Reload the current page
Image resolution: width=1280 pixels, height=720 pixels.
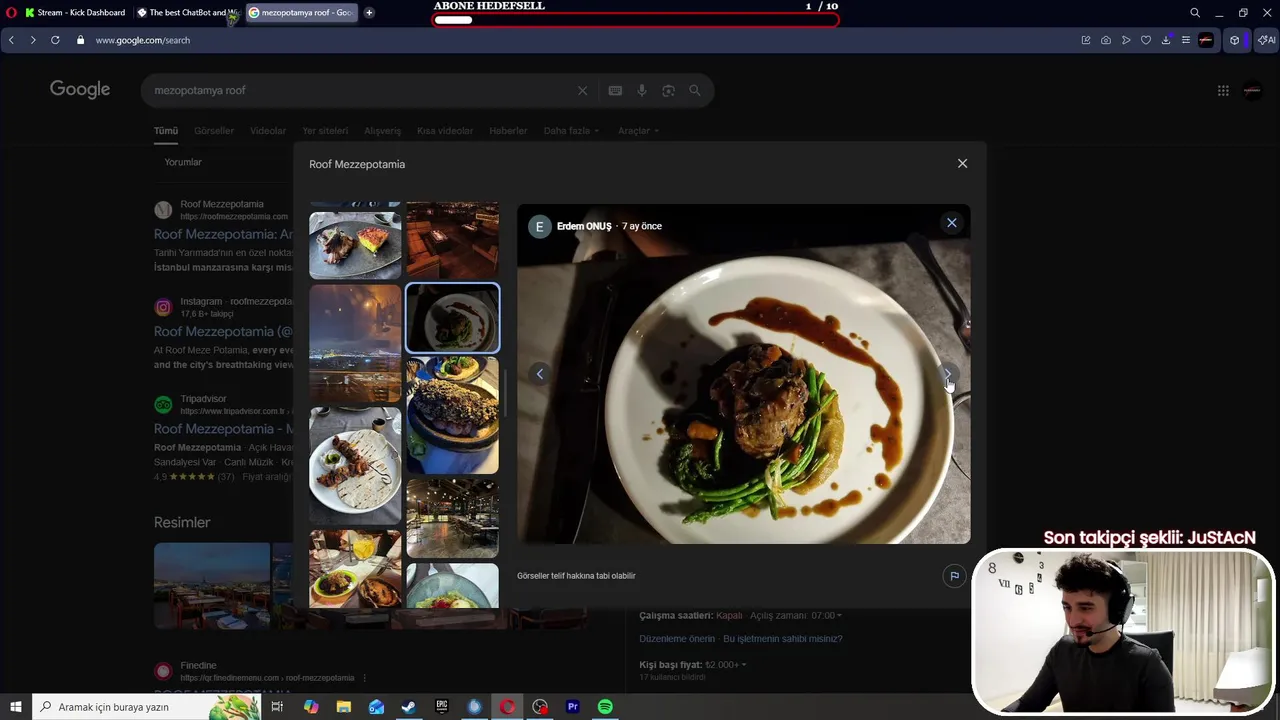[54, 40]
